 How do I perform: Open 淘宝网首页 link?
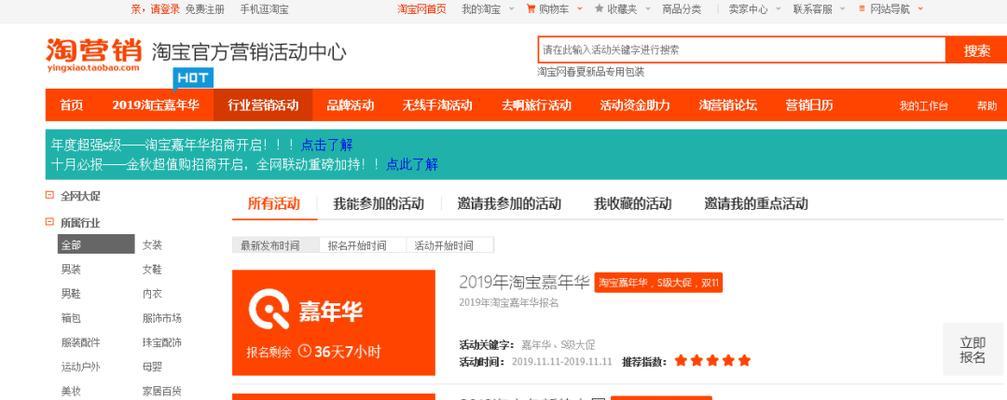point(421,9)
